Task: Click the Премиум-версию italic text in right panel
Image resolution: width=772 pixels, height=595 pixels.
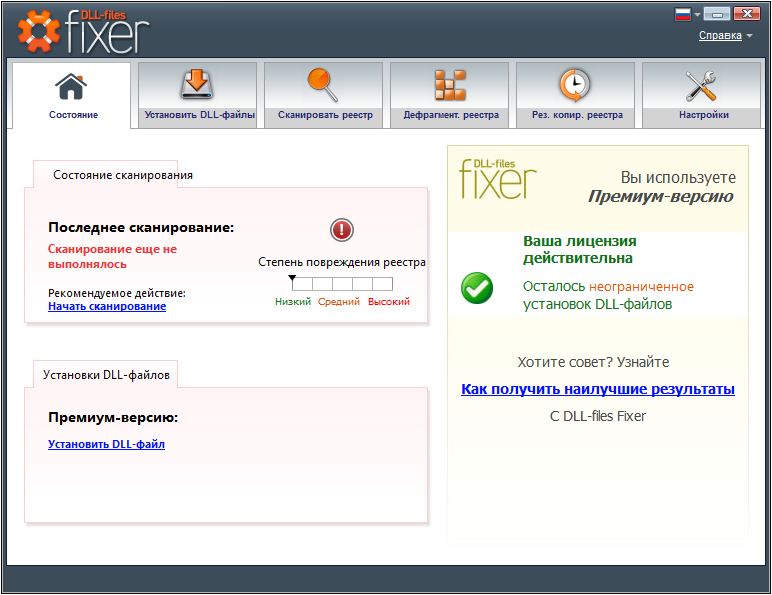Action: 661,197
